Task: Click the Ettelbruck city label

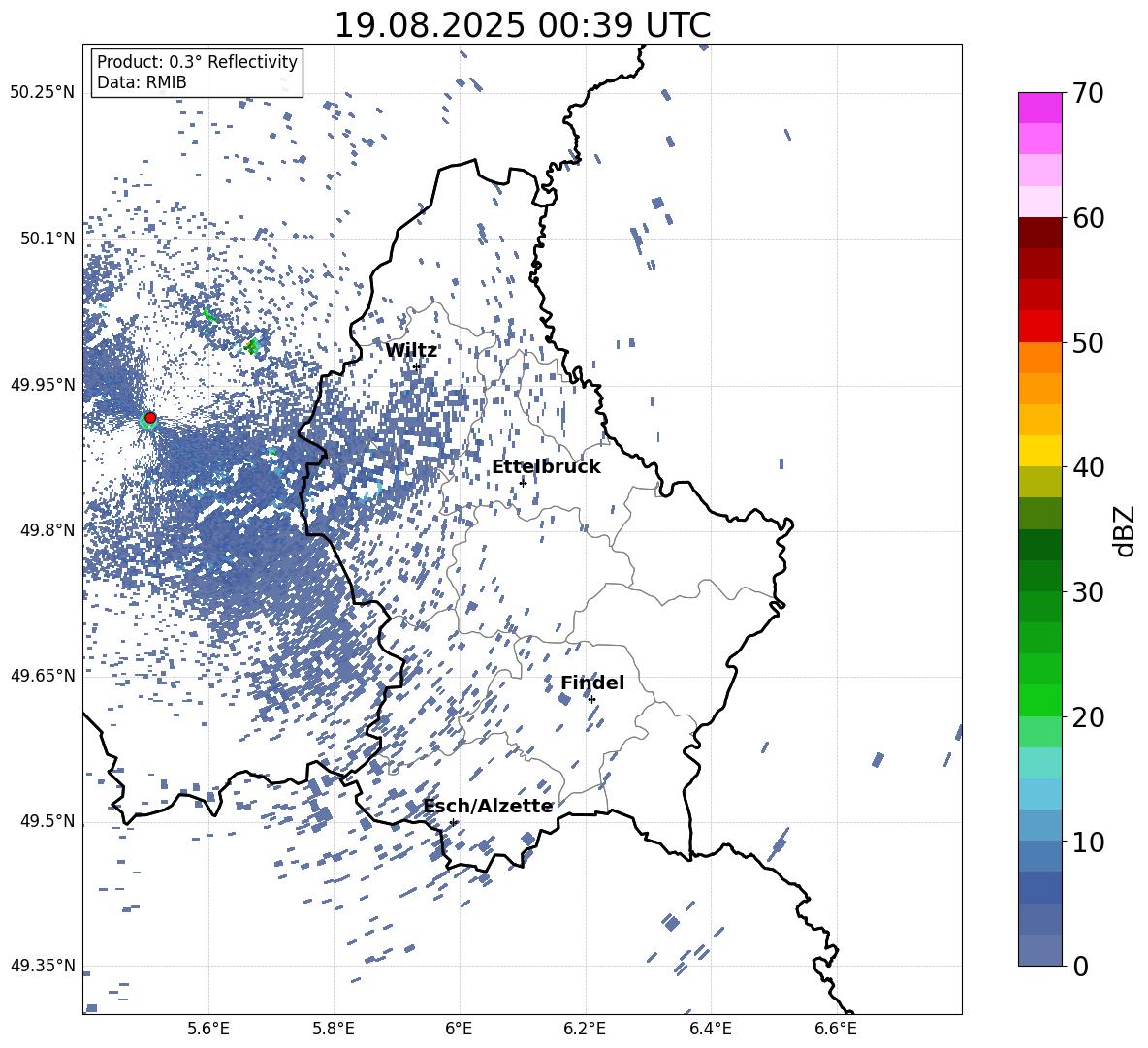Action: point(546,467)
